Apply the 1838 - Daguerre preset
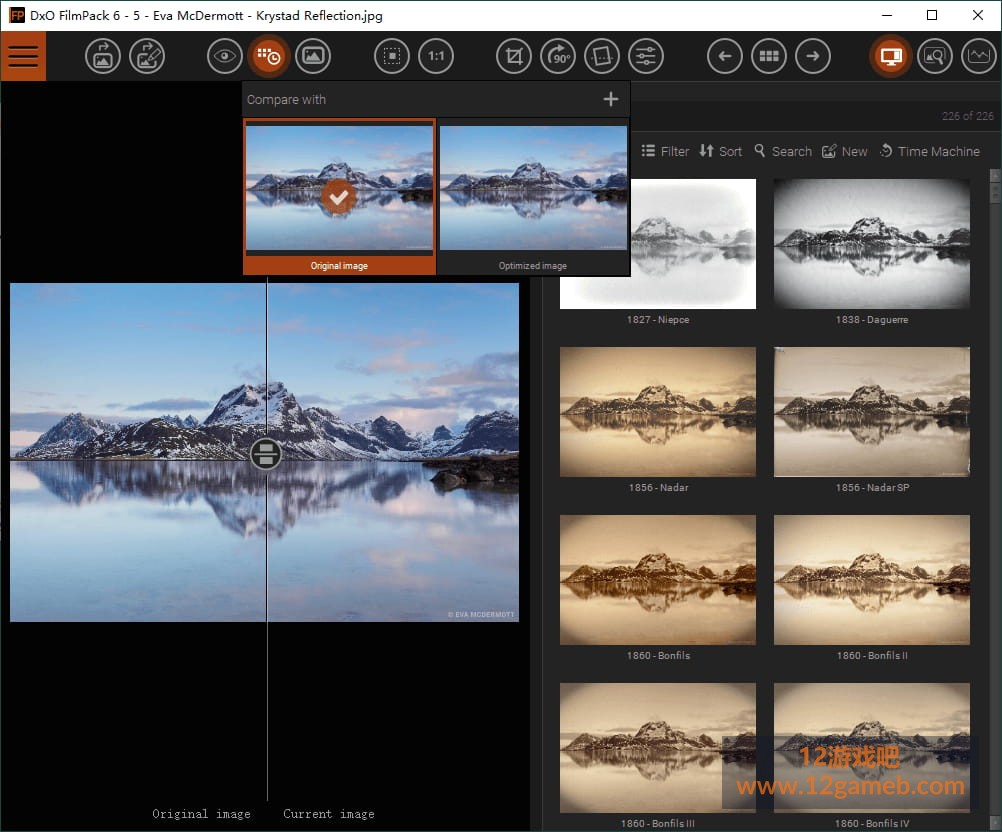The height and width of the screenshot is (832, 1002). [x=872, y=252]
